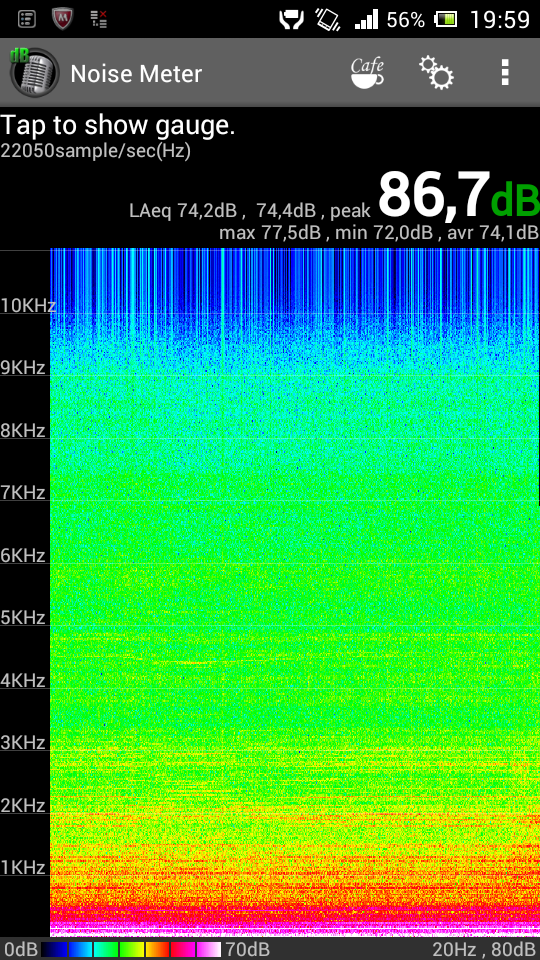Tap the 86,7 dB peak reading
This screenshot has width=540, height=960.
pyautogui.click(x=458, y=196)
